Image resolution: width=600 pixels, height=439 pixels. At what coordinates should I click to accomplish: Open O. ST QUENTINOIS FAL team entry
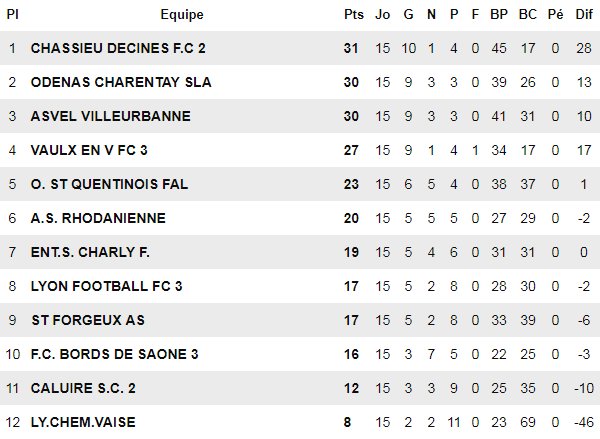coord(109,184)
